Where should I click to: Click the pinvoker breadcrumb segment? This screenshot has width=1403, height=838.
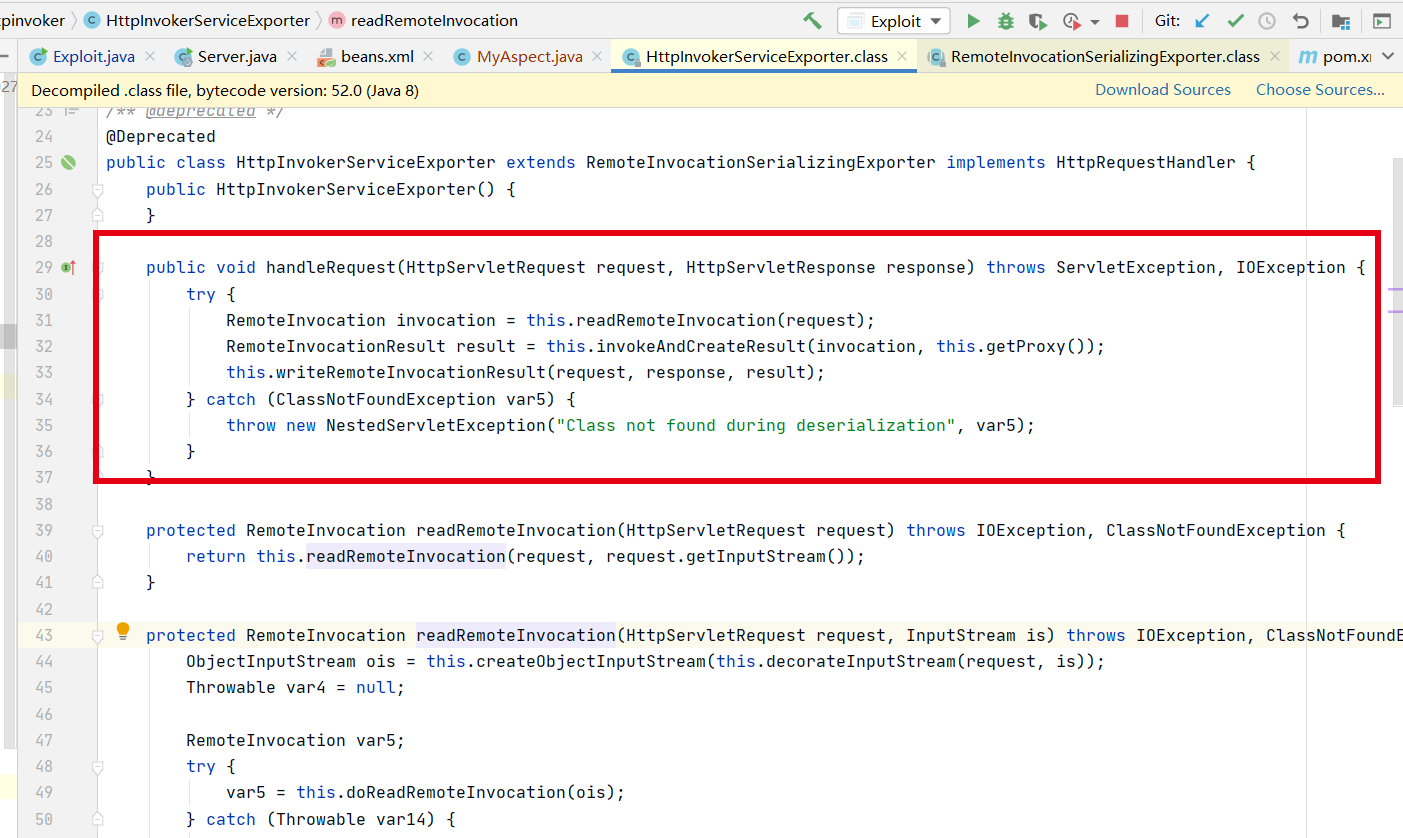point(32,20)
